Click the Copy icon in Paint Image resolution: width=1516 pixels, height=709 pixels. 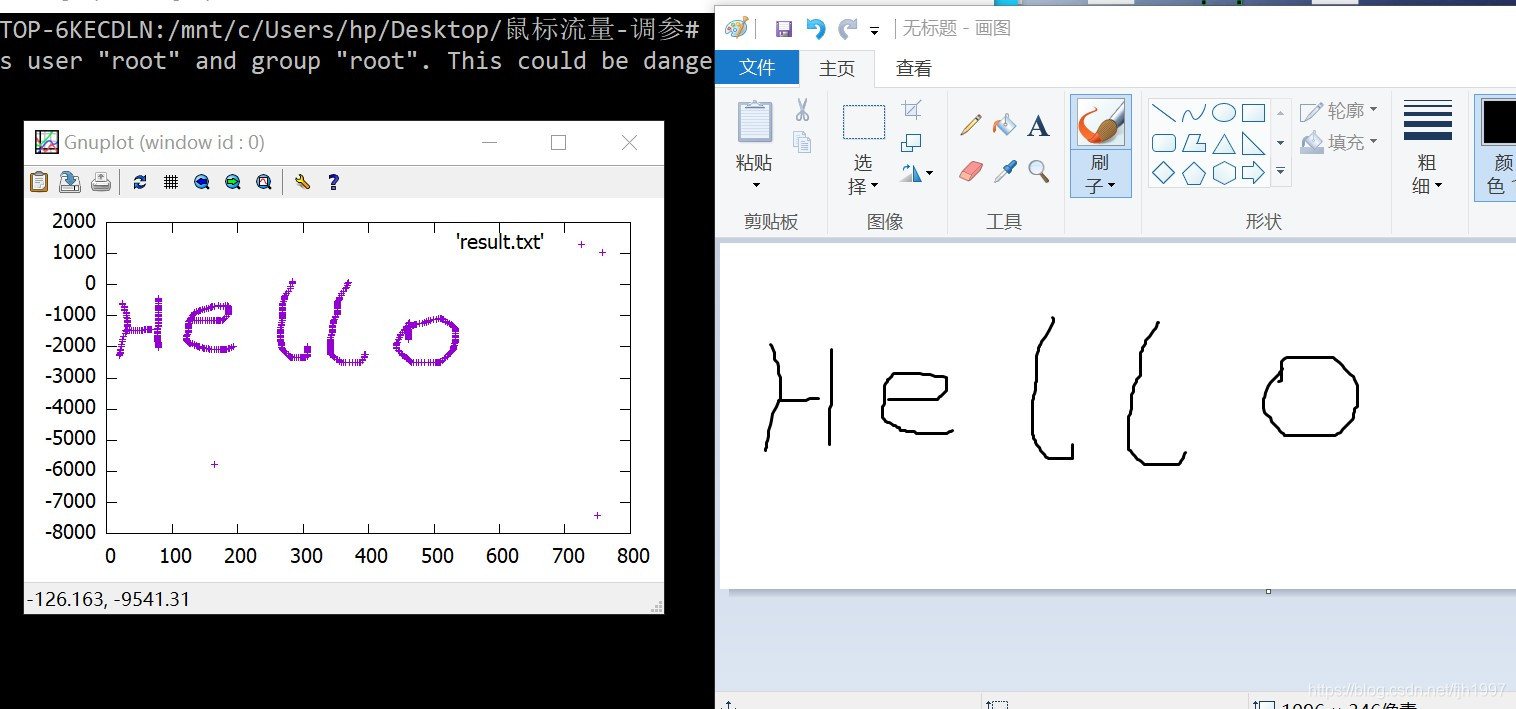coord(802,142)
